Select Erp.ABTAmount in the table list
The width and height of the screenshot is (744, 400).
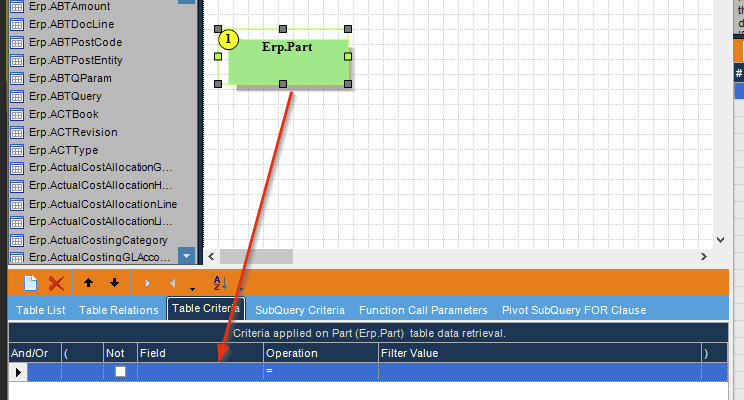pos(69,7)
